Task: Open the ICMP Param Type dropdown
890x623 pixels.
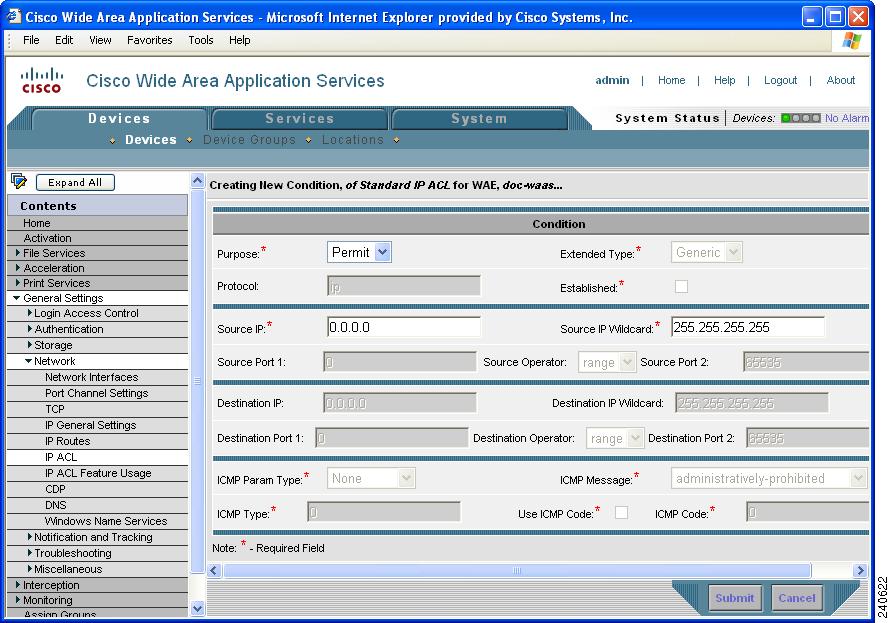Action: pyautogui.click(x=371, y=478)
